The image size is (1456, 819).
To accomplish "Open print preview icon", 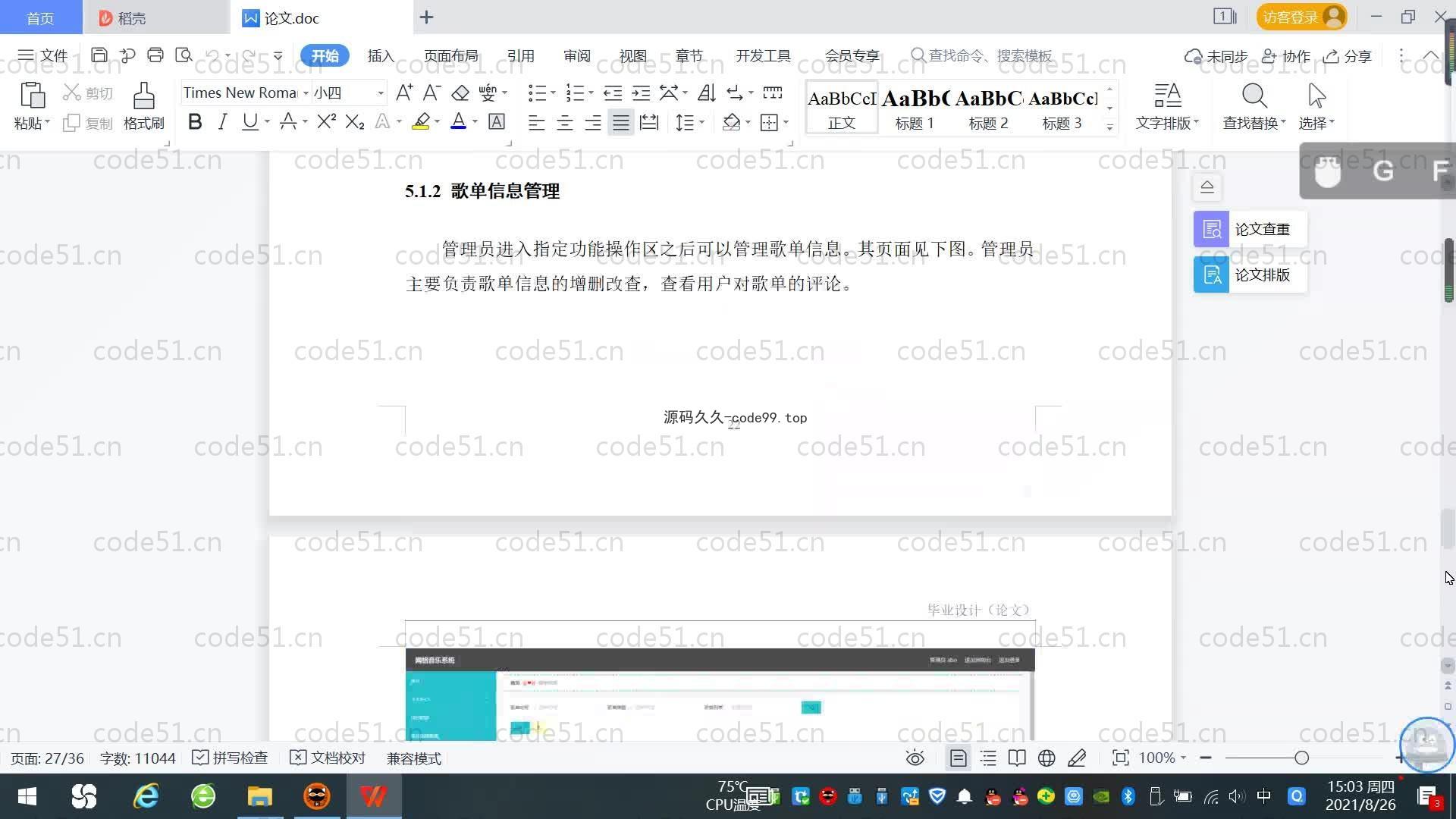I will [x=184, y=55].
